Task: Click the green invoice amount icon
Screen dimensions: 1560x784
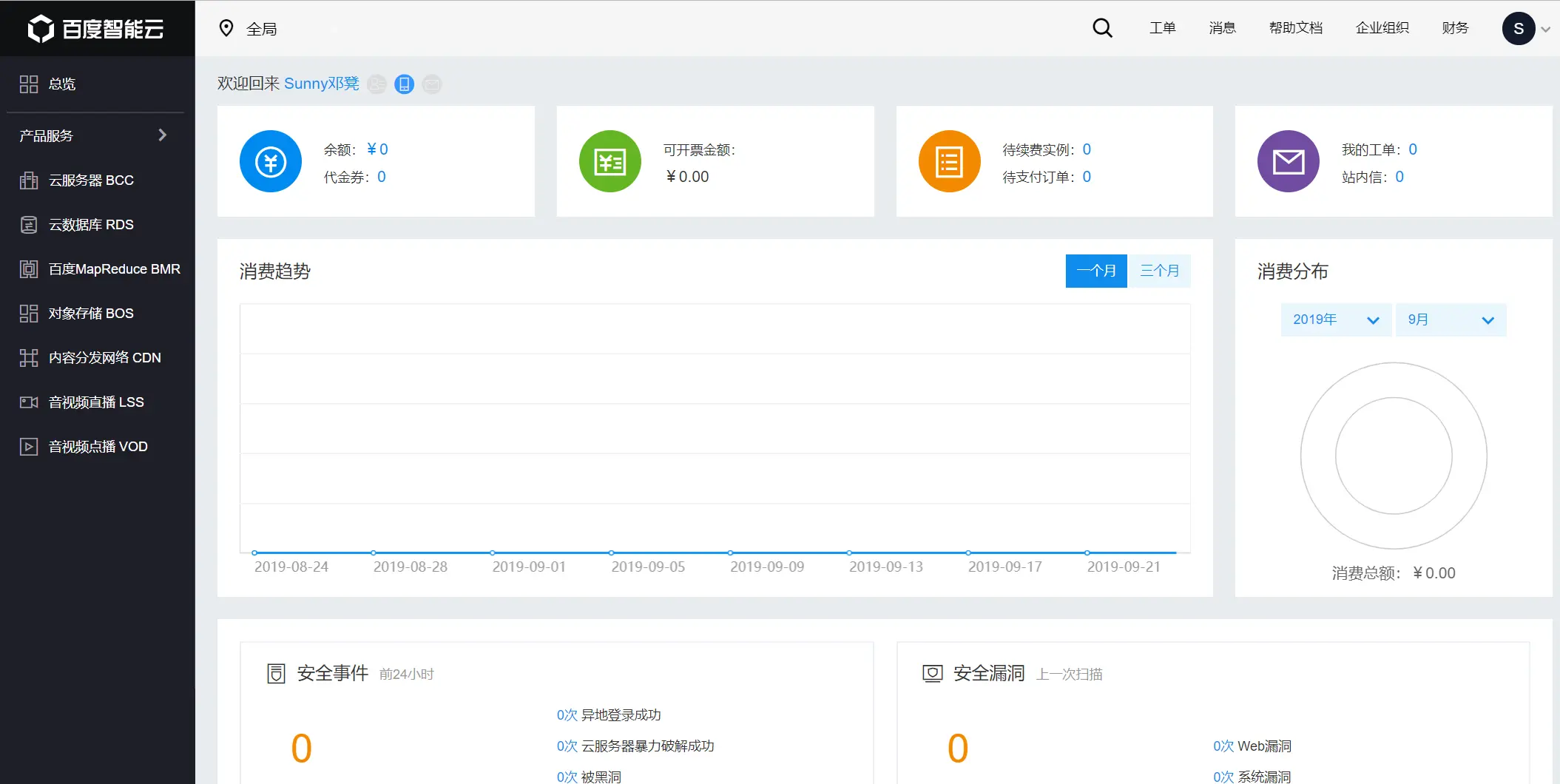Action: 610,161
